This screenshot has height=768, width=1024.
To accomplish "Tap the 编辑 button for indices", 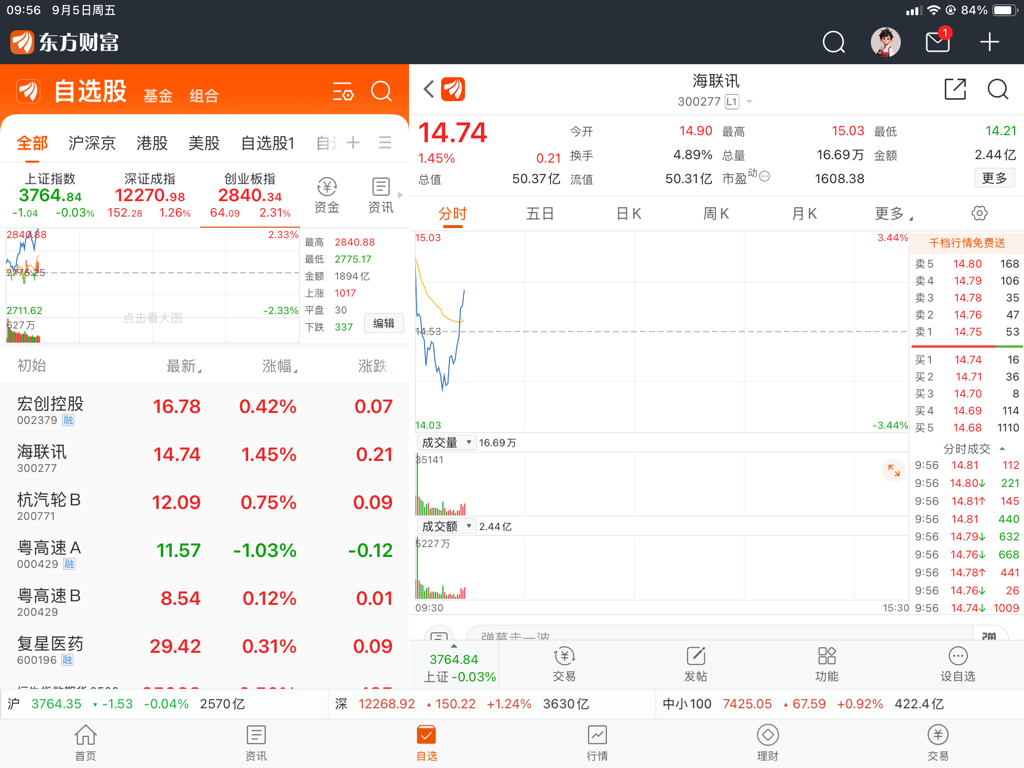I will click(383, 323).
